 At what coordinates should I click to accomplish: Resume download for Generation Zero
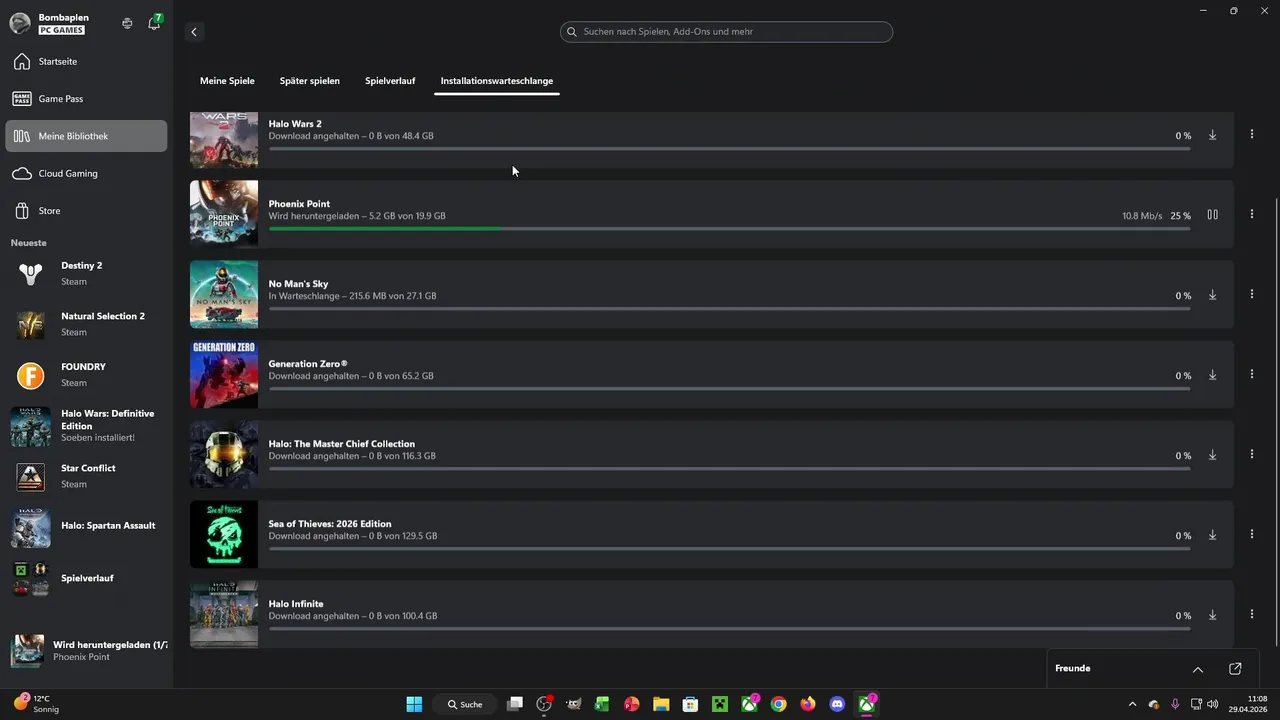[x=1212, y=375]
